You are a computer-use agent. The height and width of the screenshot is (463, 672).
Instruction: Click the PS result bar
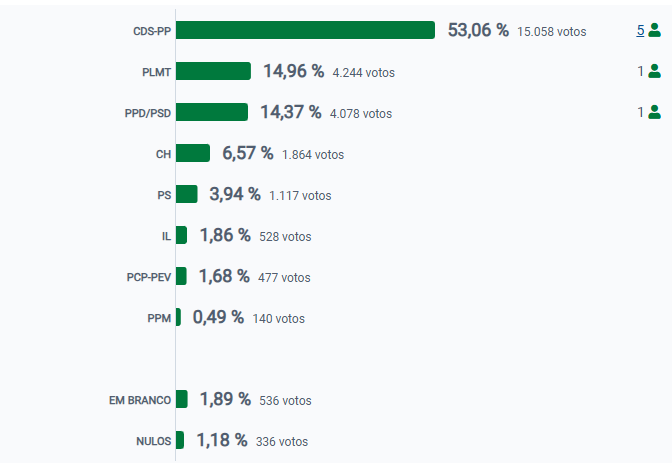tap(187, 194)
